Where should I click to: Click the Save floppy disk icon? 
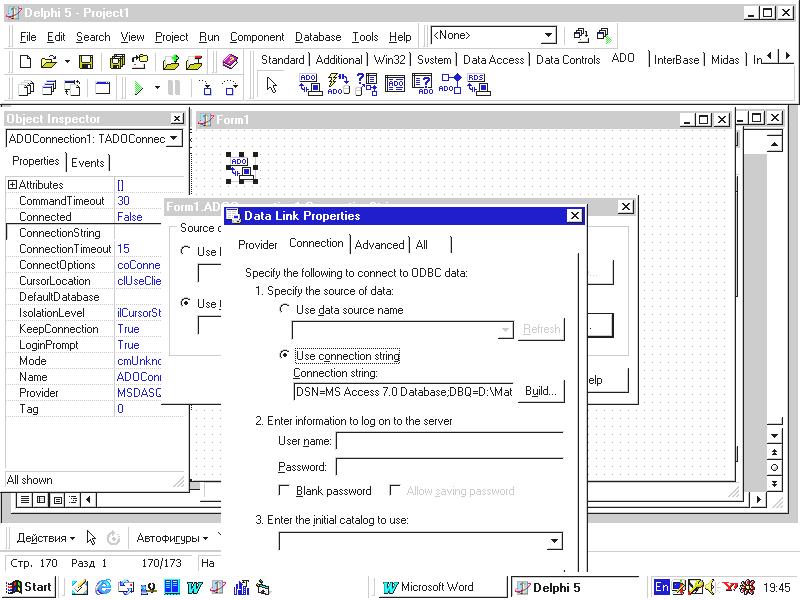(86, 62)
